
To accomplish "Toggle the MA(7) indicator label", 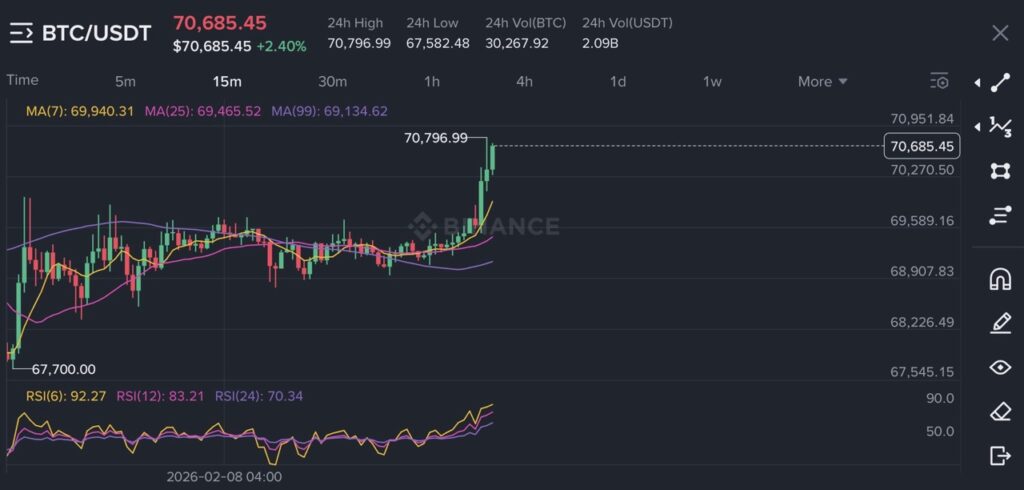I will pos(80,111).
